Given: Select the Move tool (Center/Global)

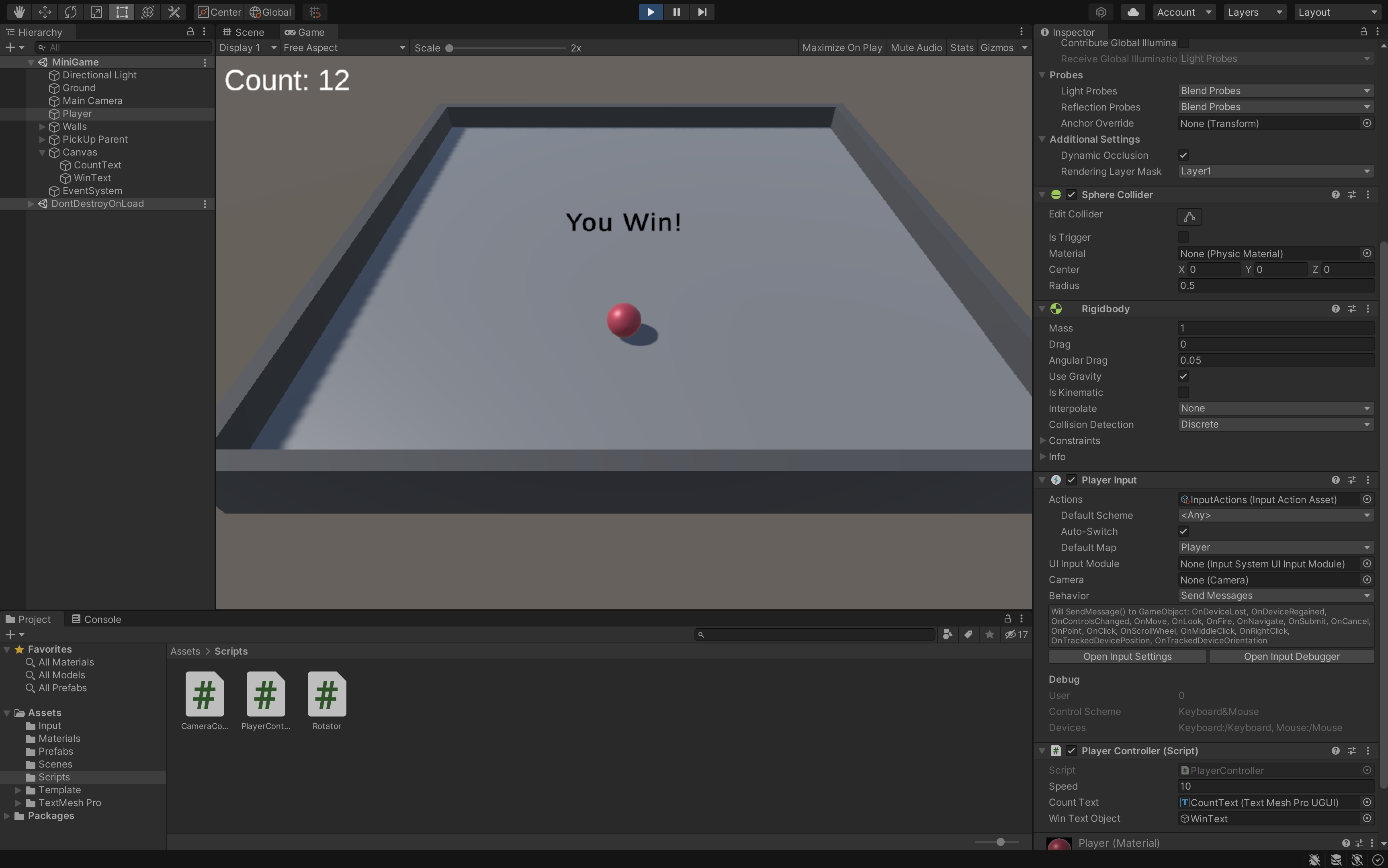Looking at the screenshot, I should pos(43,11).
